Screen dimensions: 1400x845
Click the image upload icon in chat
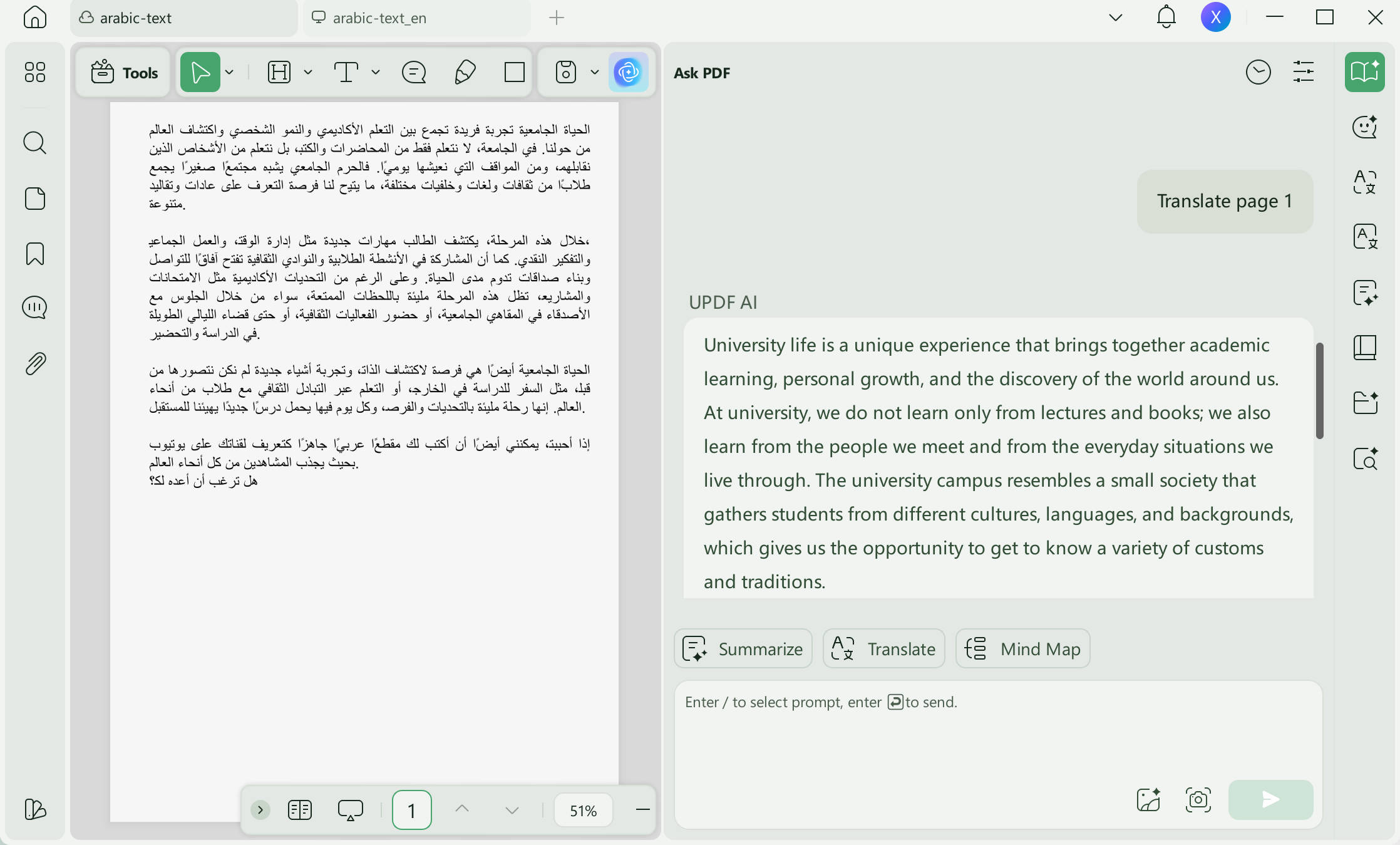(1148, 800)
